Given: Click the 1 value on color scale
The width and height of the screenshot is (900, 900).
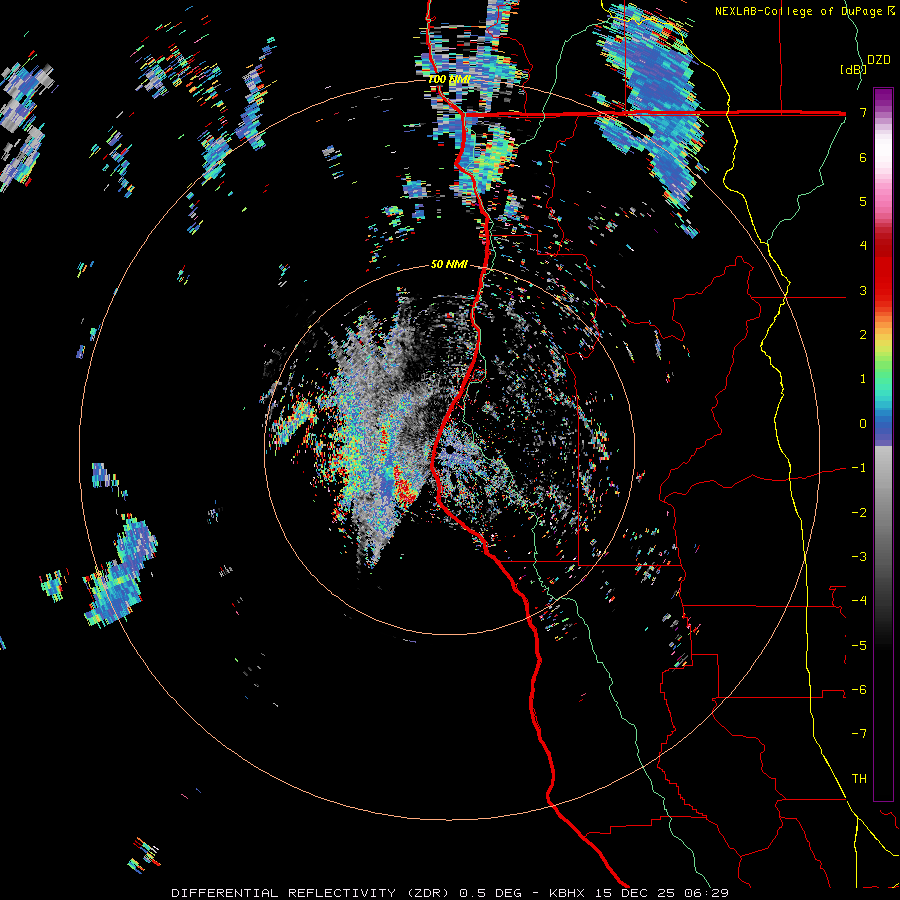Looking at the screenshot, I should coord(863,379).
